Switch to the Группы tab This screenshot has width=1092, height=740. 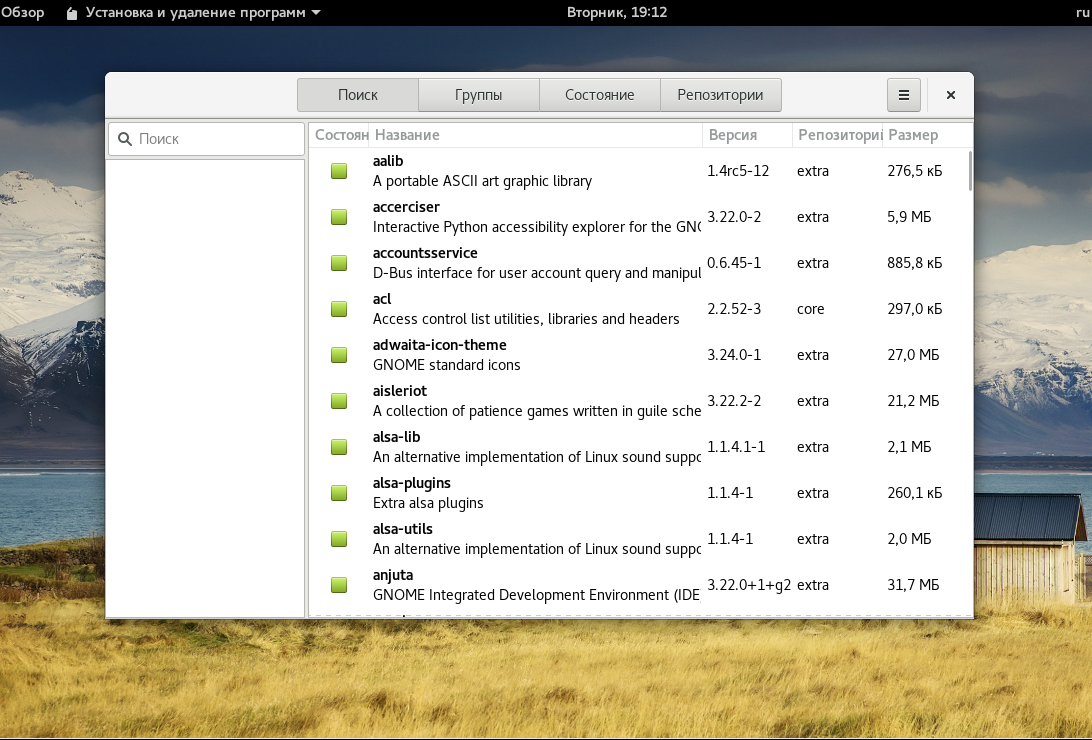click(477, 94)
